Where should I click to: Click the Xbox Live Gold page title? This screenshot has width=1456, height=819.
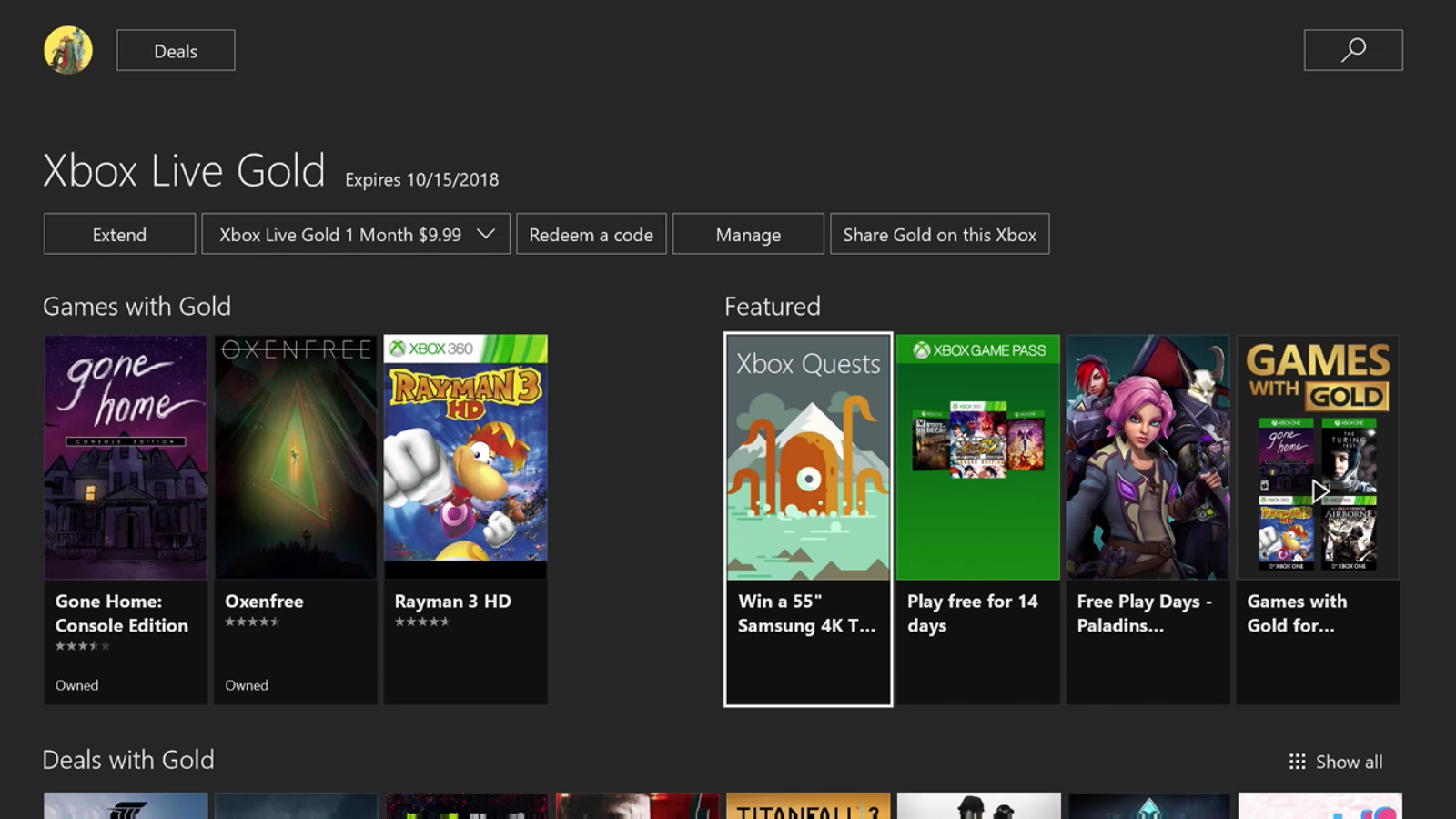click(184, 170)
